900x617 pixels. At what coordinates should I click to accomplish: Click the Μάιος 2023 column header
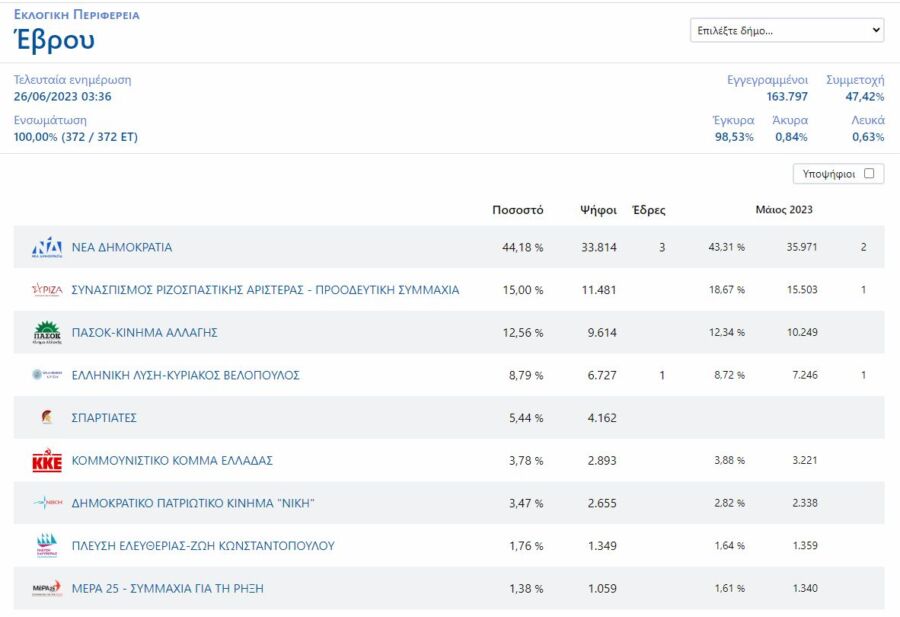[783, 210]
